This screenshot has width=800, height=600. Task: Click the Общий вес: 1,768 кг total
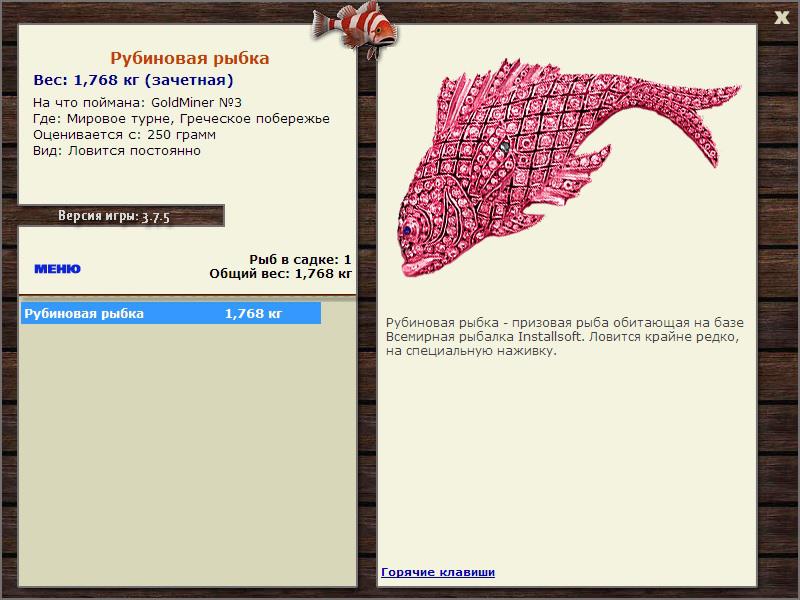pyautogui.click(x=280, y=274)
